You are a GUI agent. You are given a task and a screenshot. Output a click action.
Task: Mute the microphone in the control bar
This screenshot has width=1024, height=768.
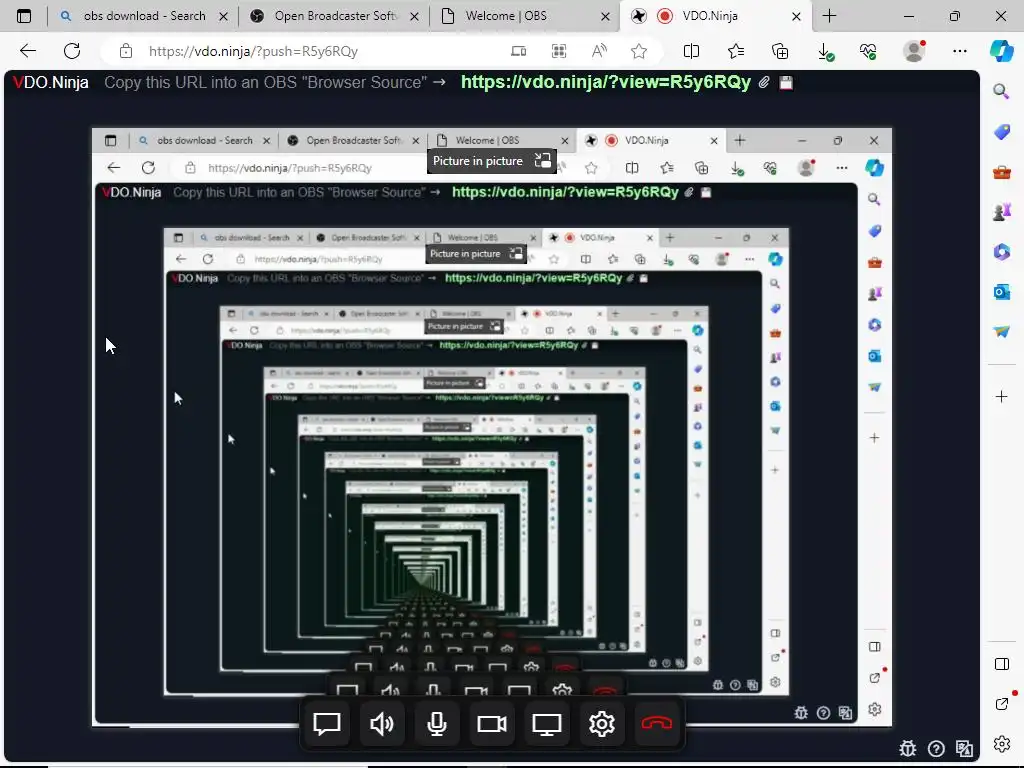[436, 724]
